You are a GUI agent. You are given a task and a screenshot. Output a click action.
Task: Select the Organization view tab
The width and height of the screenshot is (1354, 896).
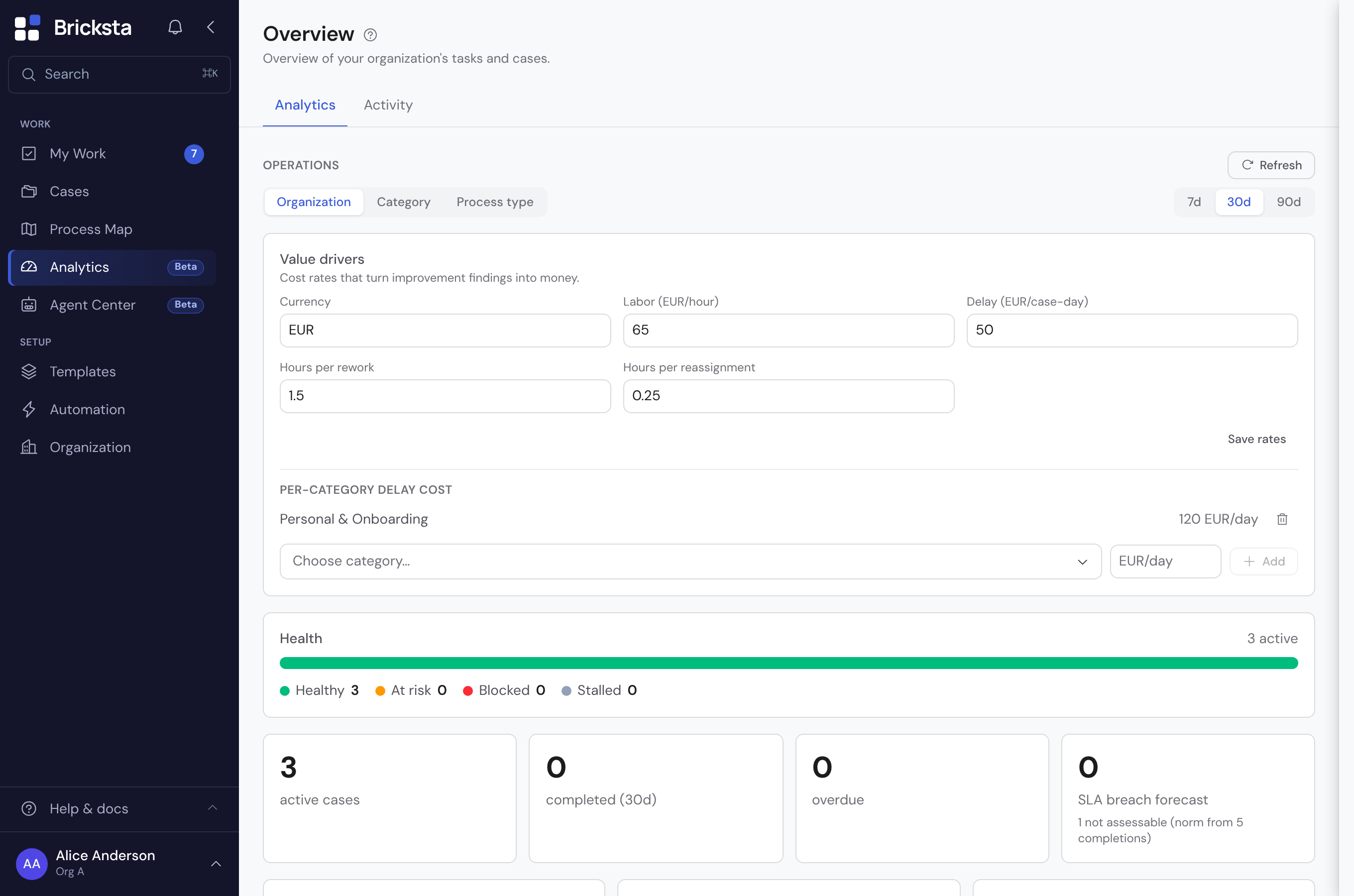(314, 202)
